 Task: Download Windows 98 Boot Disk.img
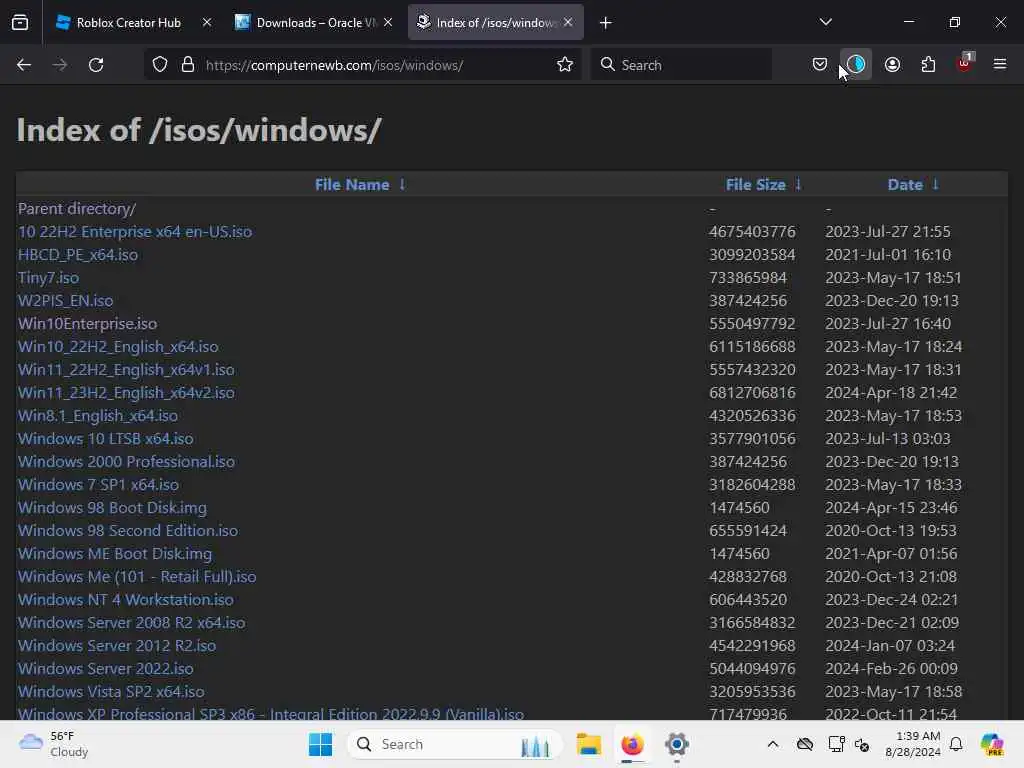(x=112, y=507)
